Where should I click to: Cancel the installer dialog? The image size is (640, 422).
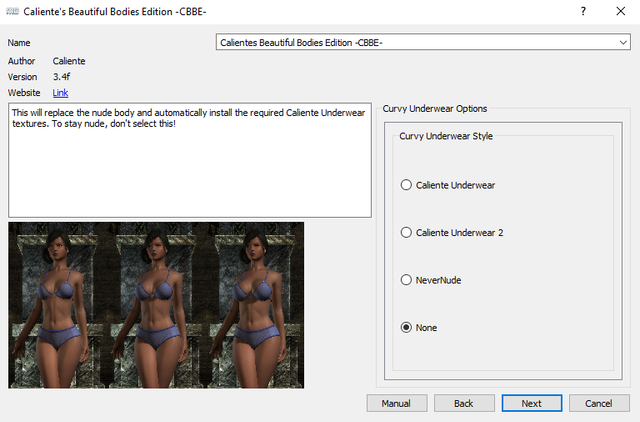(x=599, y=403)
